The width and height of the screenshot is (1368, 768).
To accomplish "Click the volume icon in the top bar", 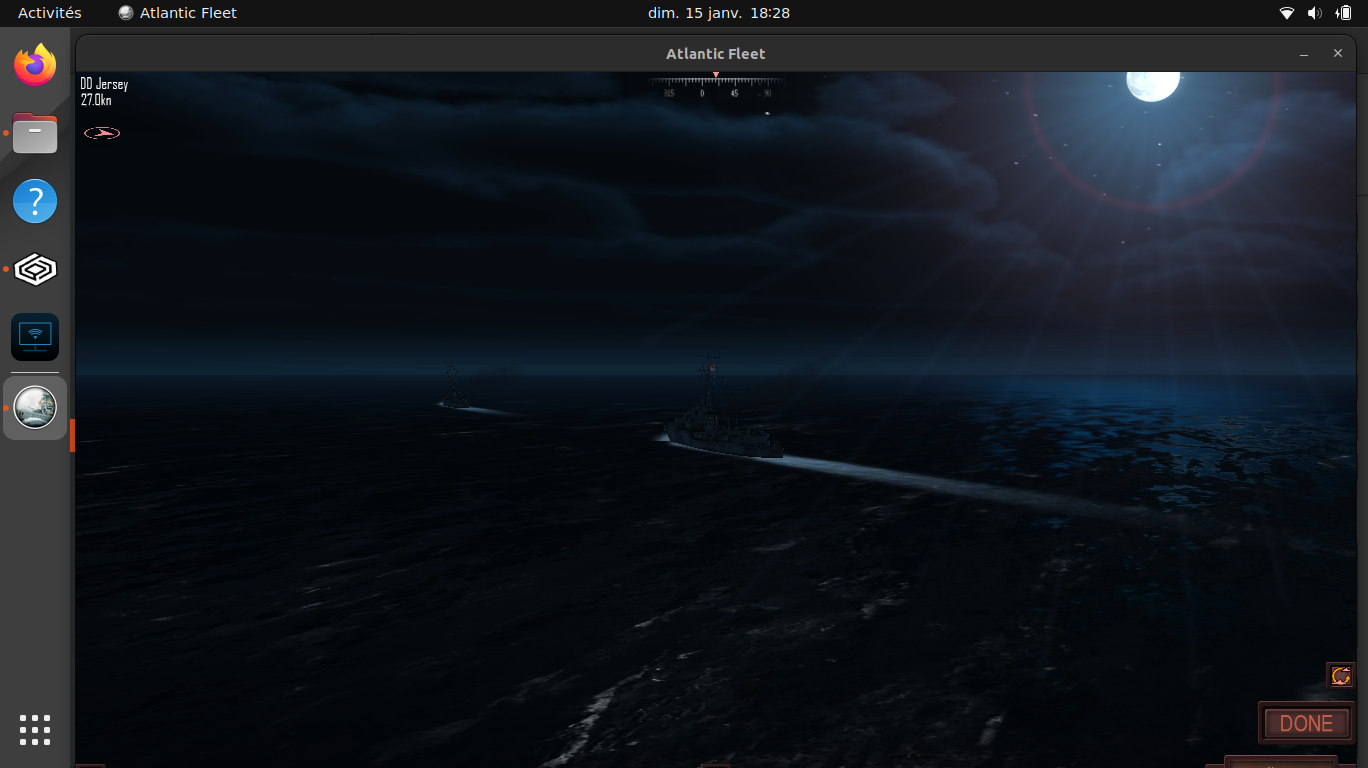I will [1312, 13].
